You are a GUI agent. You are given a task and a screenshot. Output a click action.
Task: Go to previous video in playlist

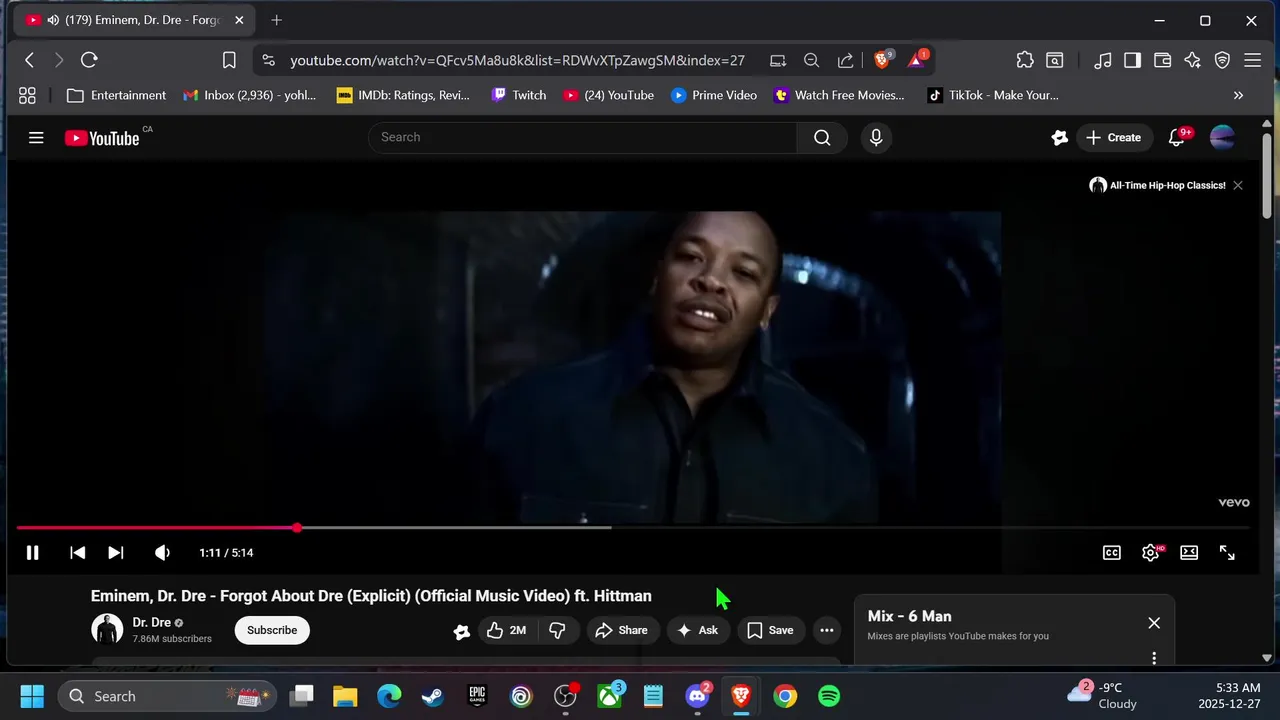[77, 552]
